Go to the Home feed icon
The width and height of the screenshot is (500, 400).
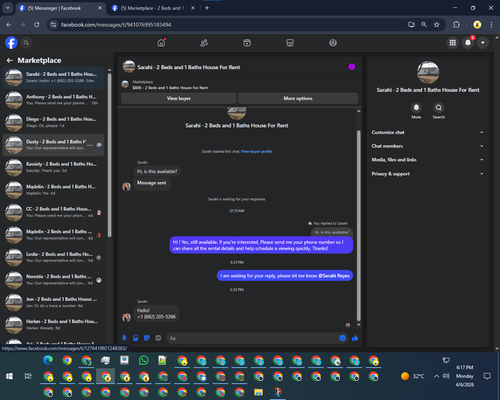[x=161, y=43]
